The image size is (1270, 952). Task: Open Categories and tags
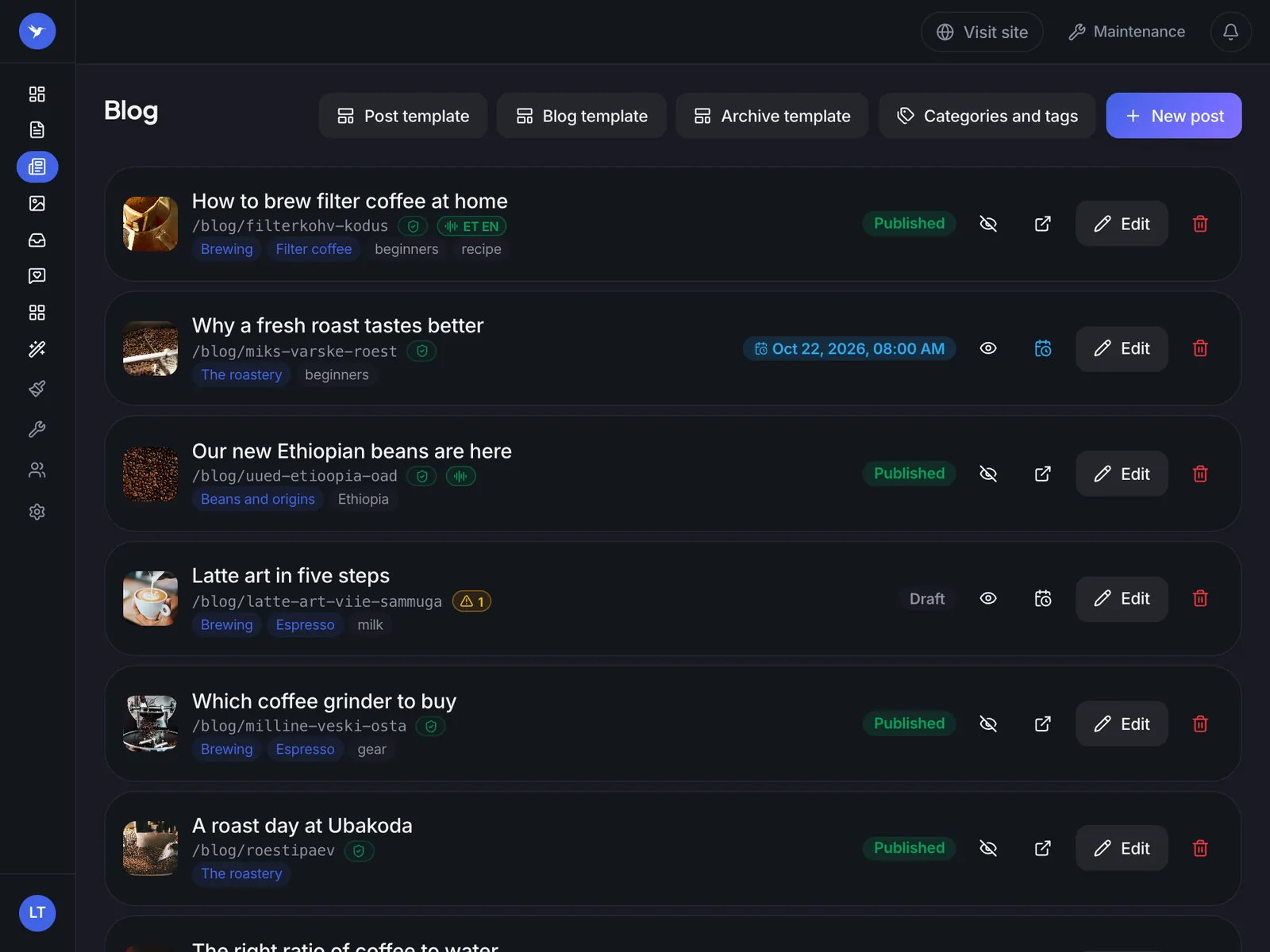987,116
